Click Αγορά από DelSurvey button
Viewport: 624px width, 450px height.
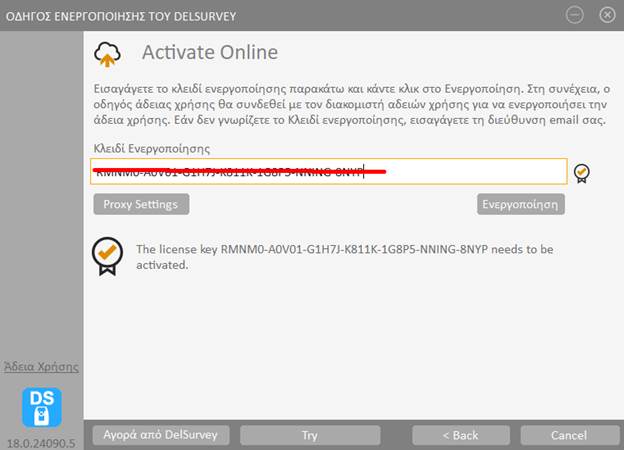(161, 435)
